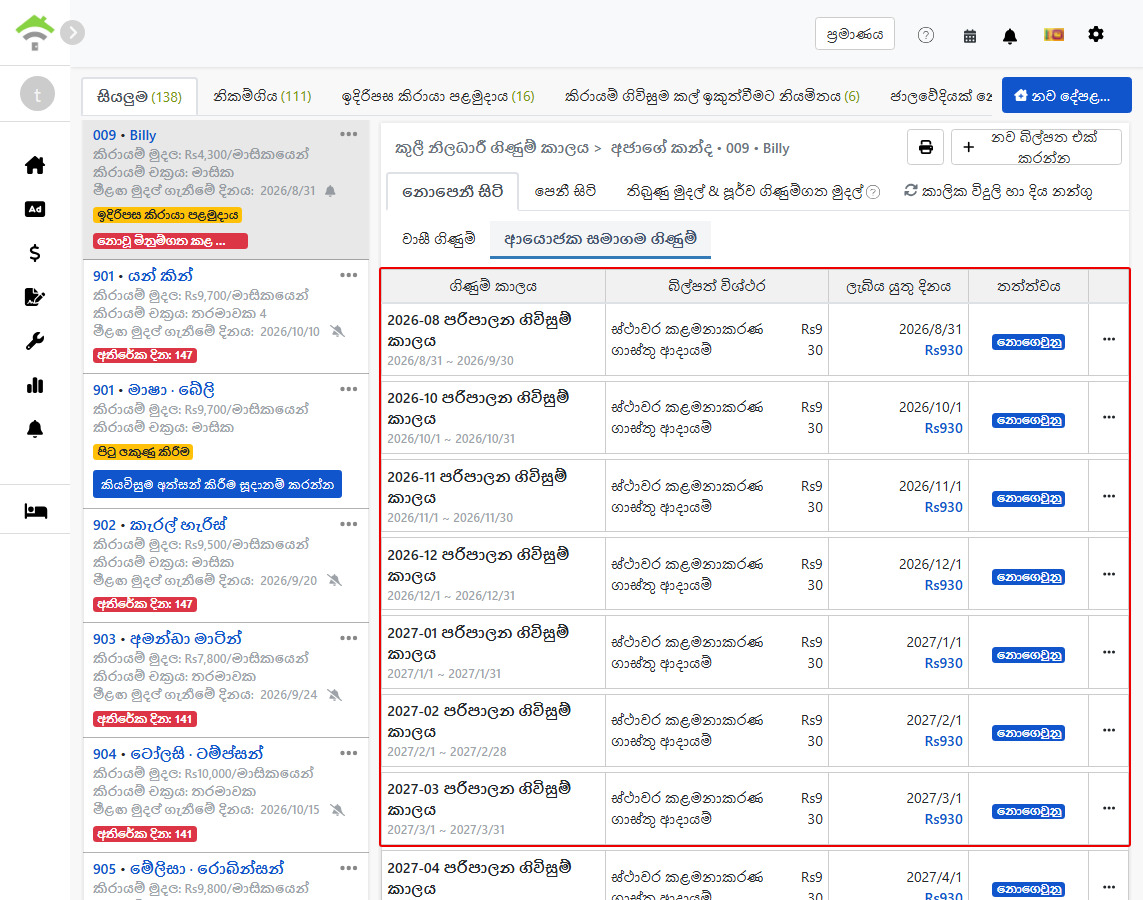Click නව බිල්පත එක් කරන්න button
The height and width of the screenshot is (900, 1143).
1037,147
